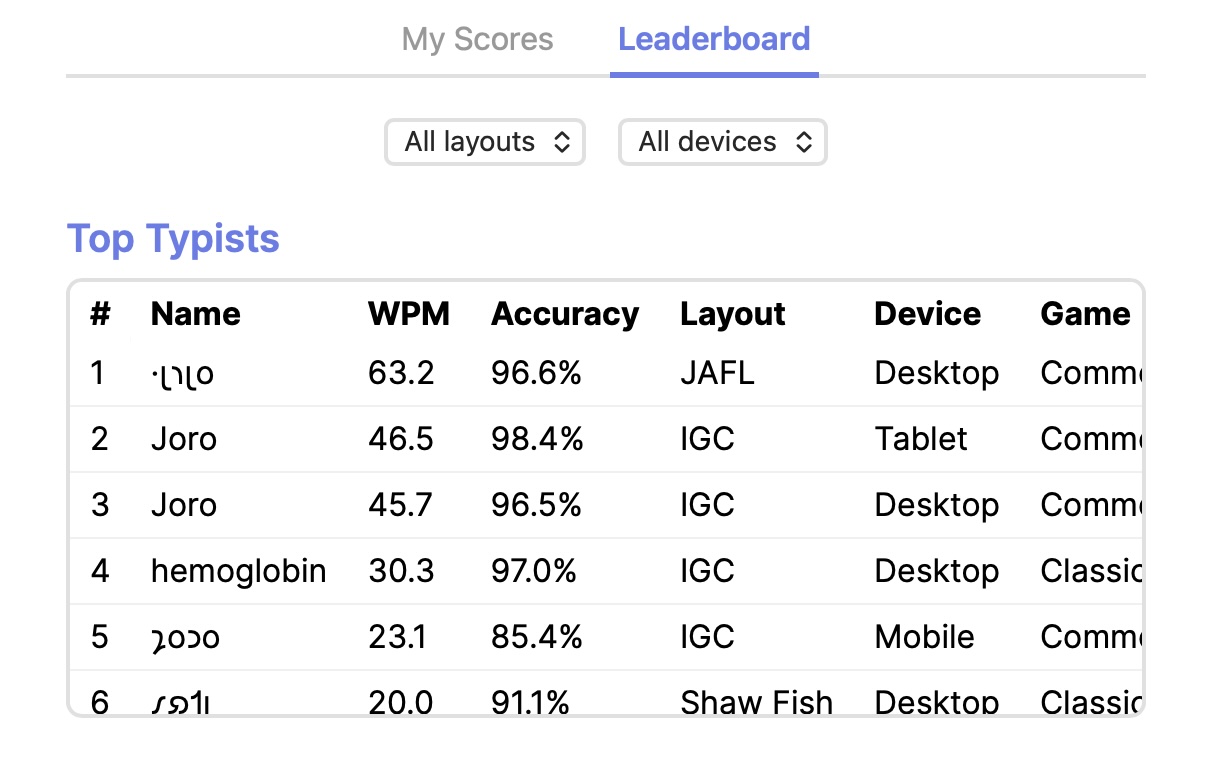Click the Shaw Fish layout cell

[x=757, y=703]
